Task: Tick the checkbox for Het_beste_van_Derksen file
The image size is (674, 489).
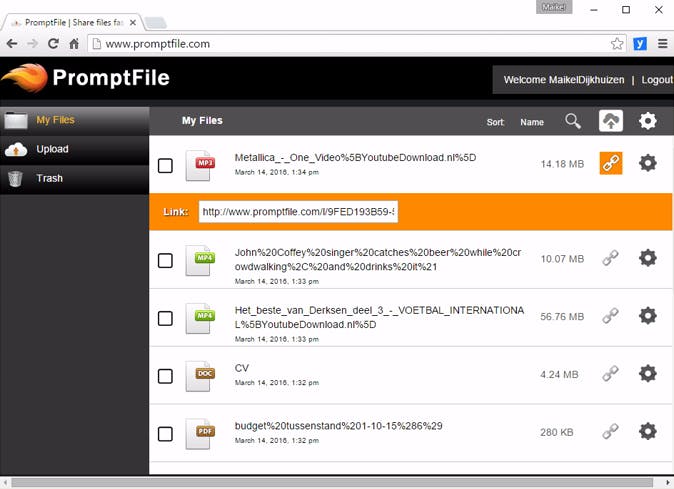Action: coord(165,318)
